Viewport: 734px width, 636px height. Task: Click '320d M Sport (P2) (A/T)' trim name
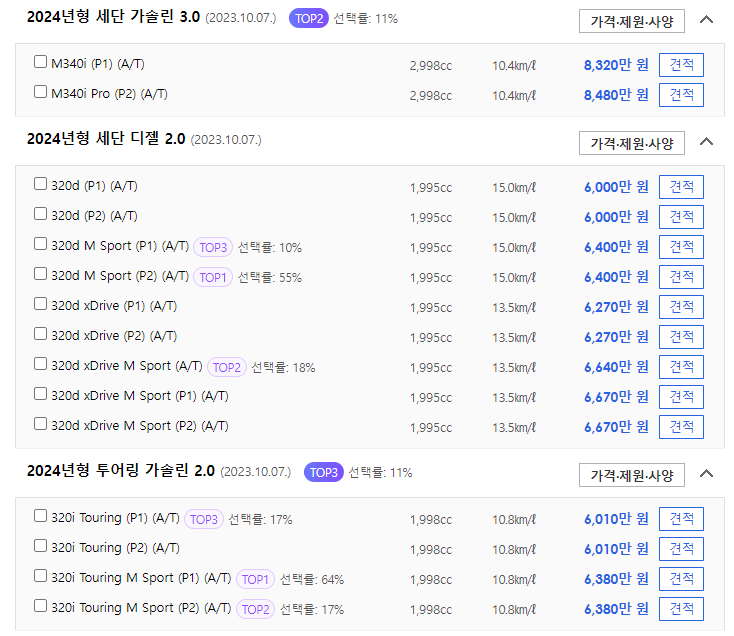[120, 276]
